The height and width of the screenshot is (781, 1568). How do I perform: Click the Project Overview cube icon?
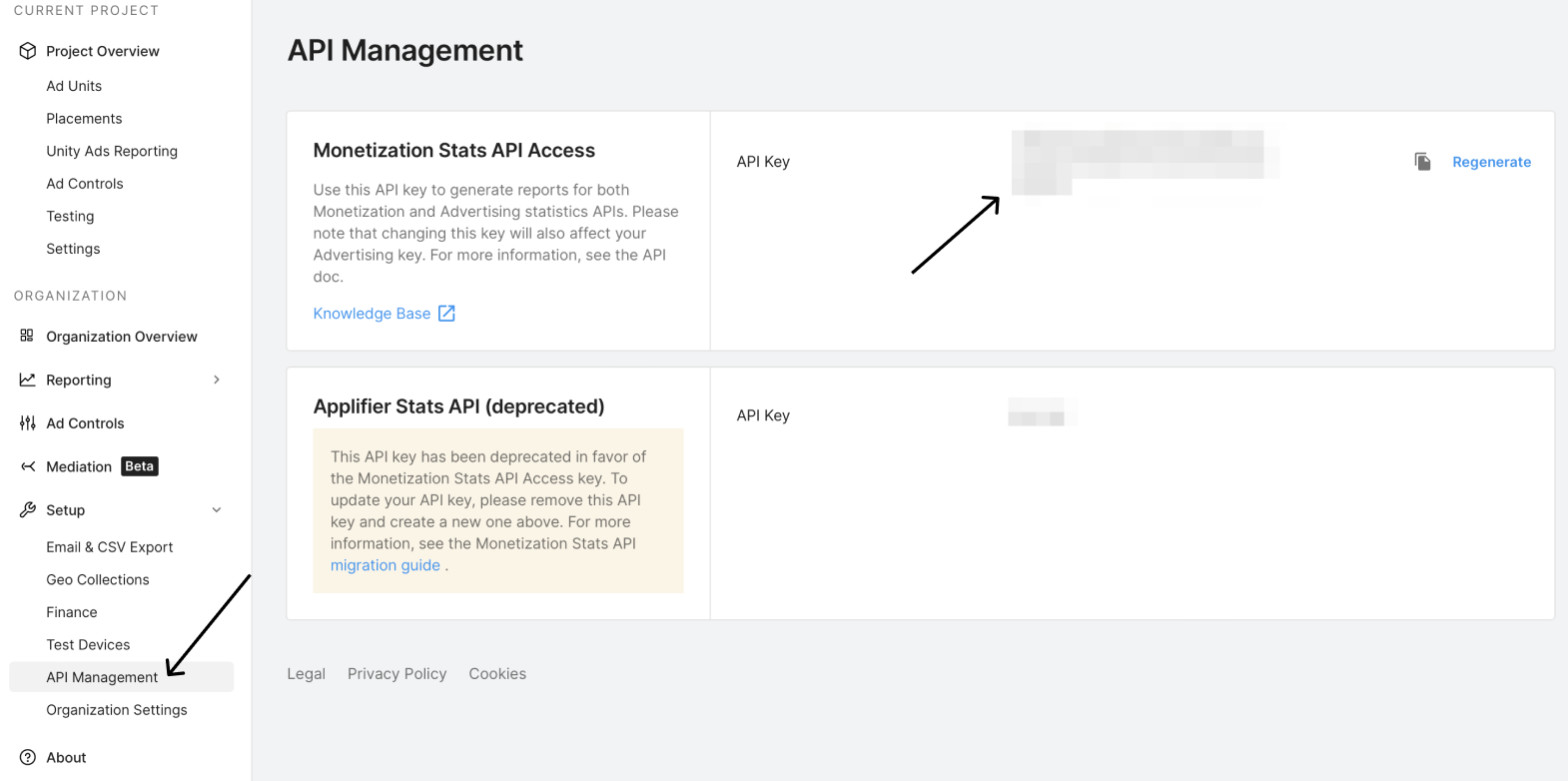click(28, 51)
